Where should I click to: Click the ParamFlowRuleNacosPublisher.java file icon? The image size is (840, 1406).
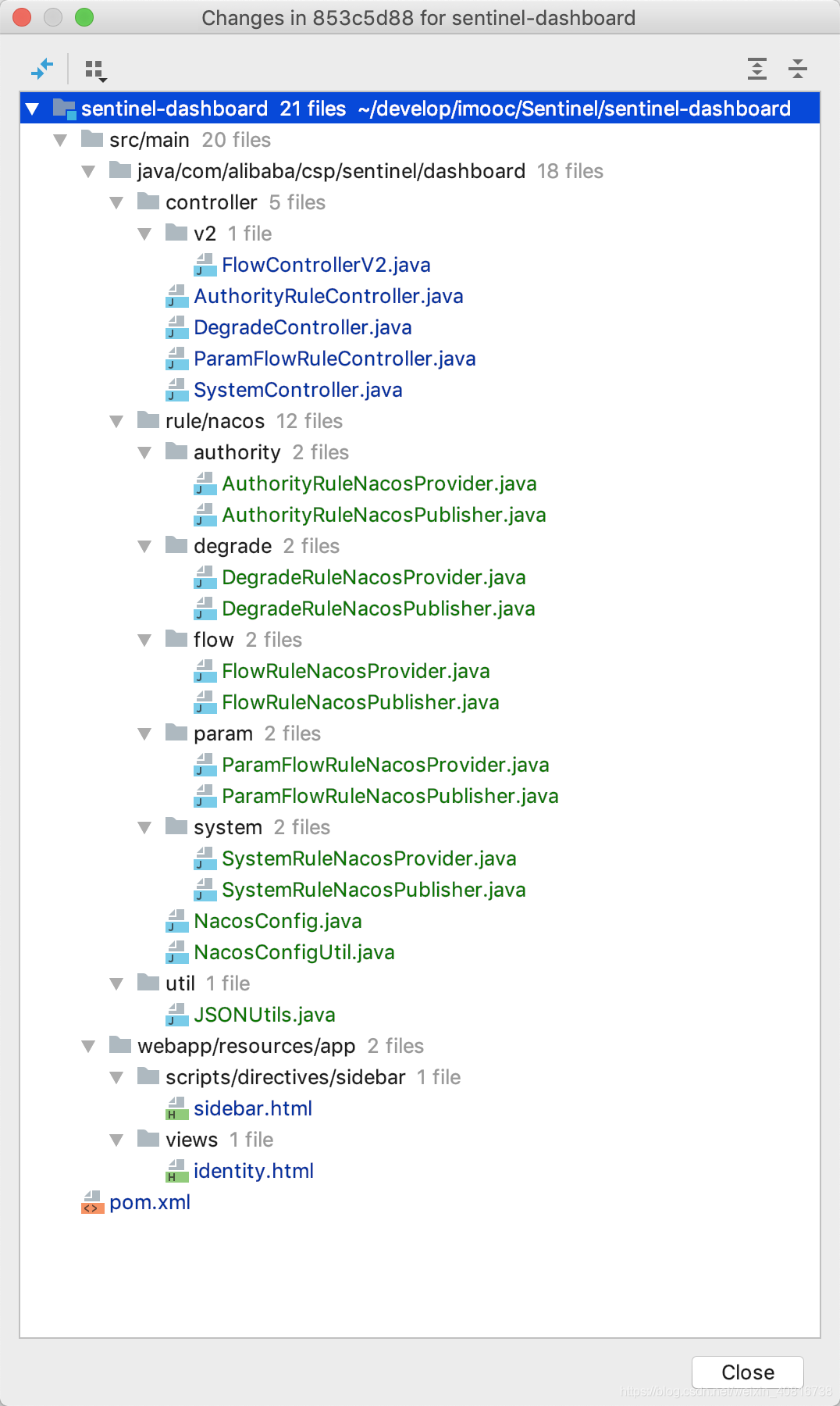pyautogui.click(x=205, y=796)
